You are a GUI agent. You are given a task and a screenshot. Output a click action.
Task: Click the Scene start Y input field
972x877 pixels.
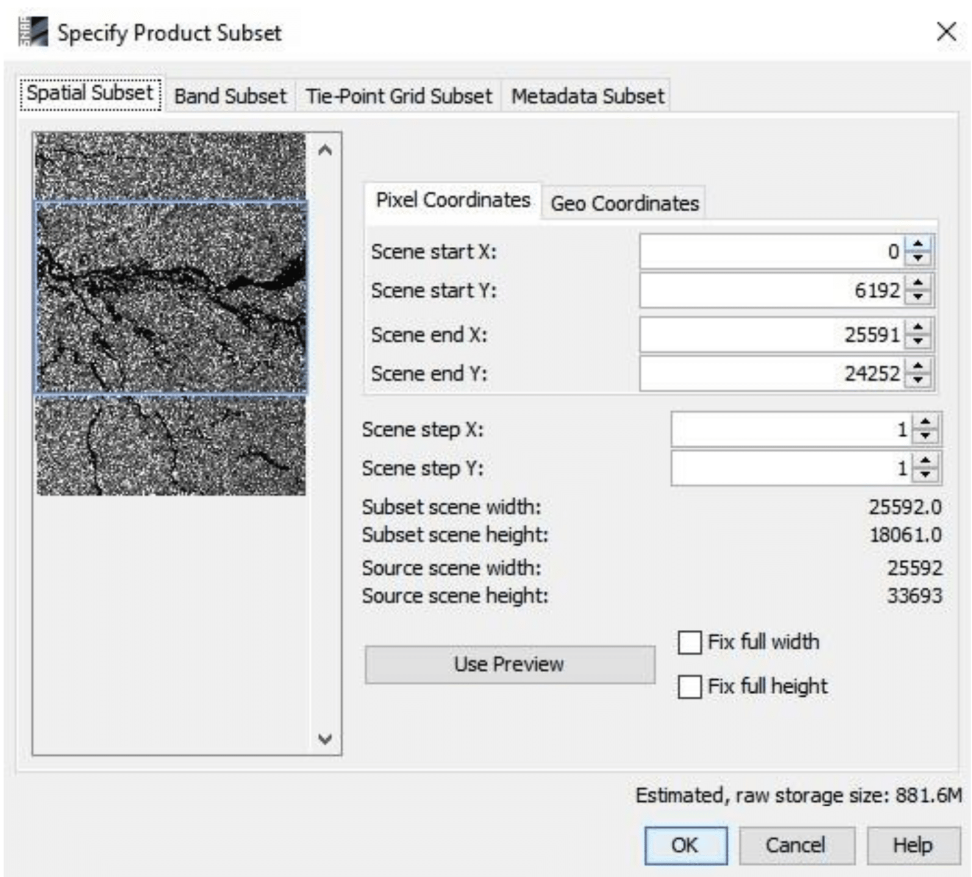772,290
